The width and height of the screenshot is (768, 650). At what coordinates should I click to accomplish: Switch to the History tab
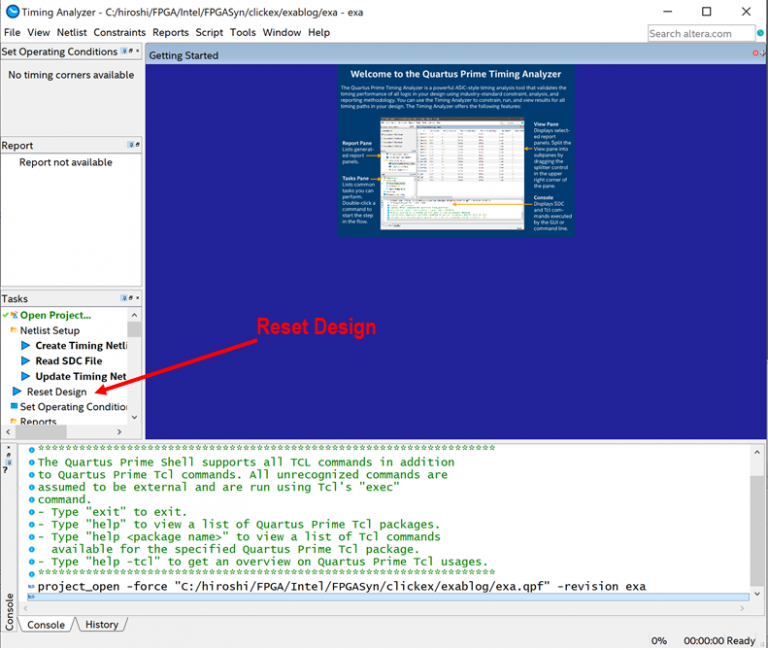click(x=101, y=625)
